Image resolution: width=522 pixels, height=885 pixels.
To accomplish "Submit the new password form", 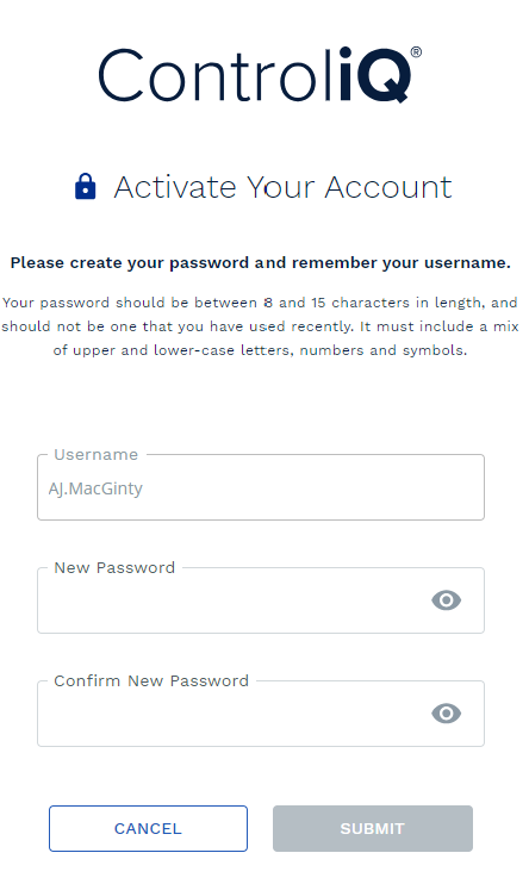I will (x=372, y=829).
